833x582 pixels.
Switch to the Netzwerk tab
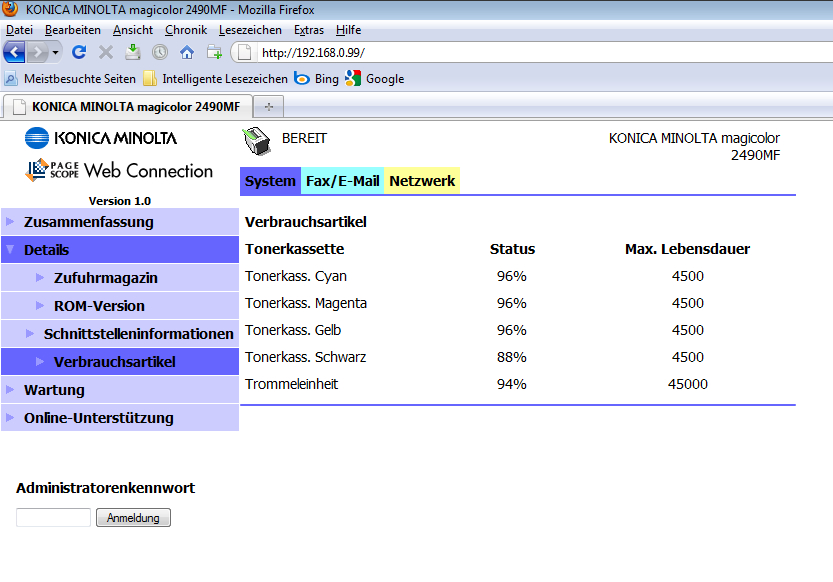[422, 181]
